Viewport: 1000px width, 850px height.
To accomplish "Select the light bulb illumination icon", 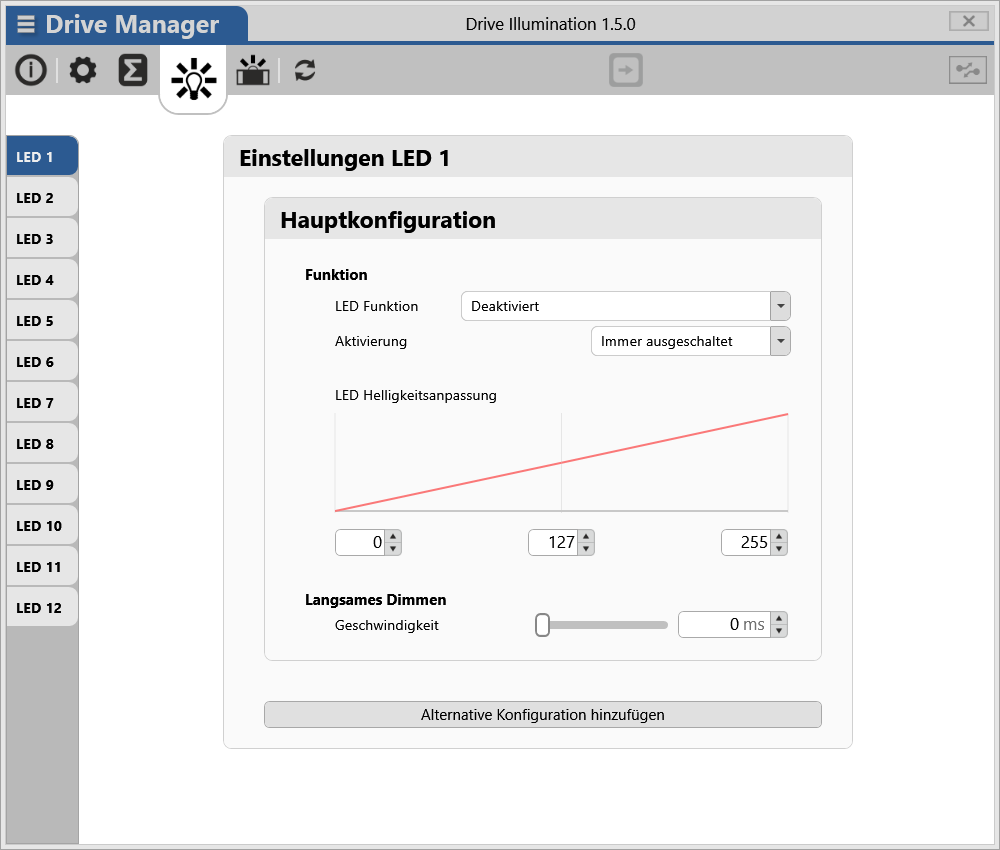I will pos(193,78).
